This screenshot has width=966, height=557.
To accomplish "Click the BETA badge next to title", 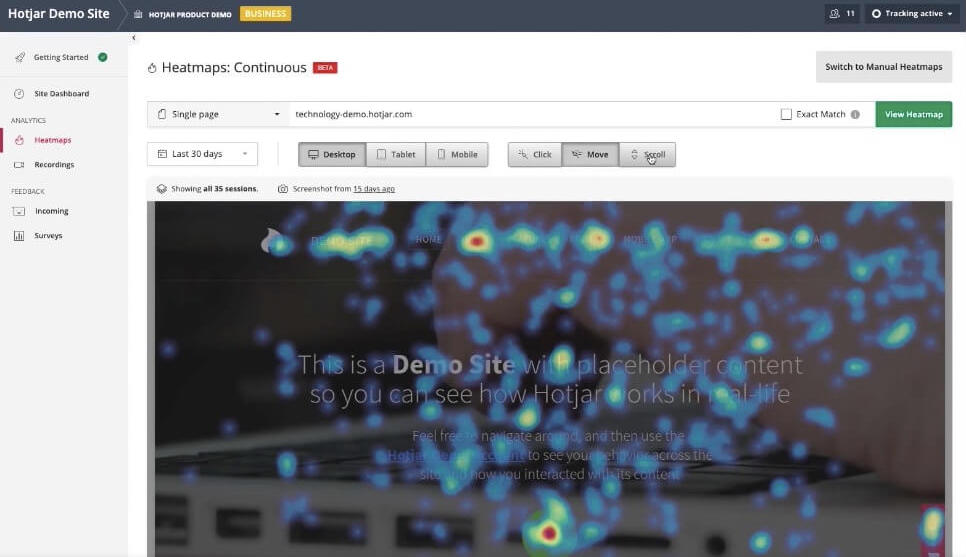I will 325,68.
